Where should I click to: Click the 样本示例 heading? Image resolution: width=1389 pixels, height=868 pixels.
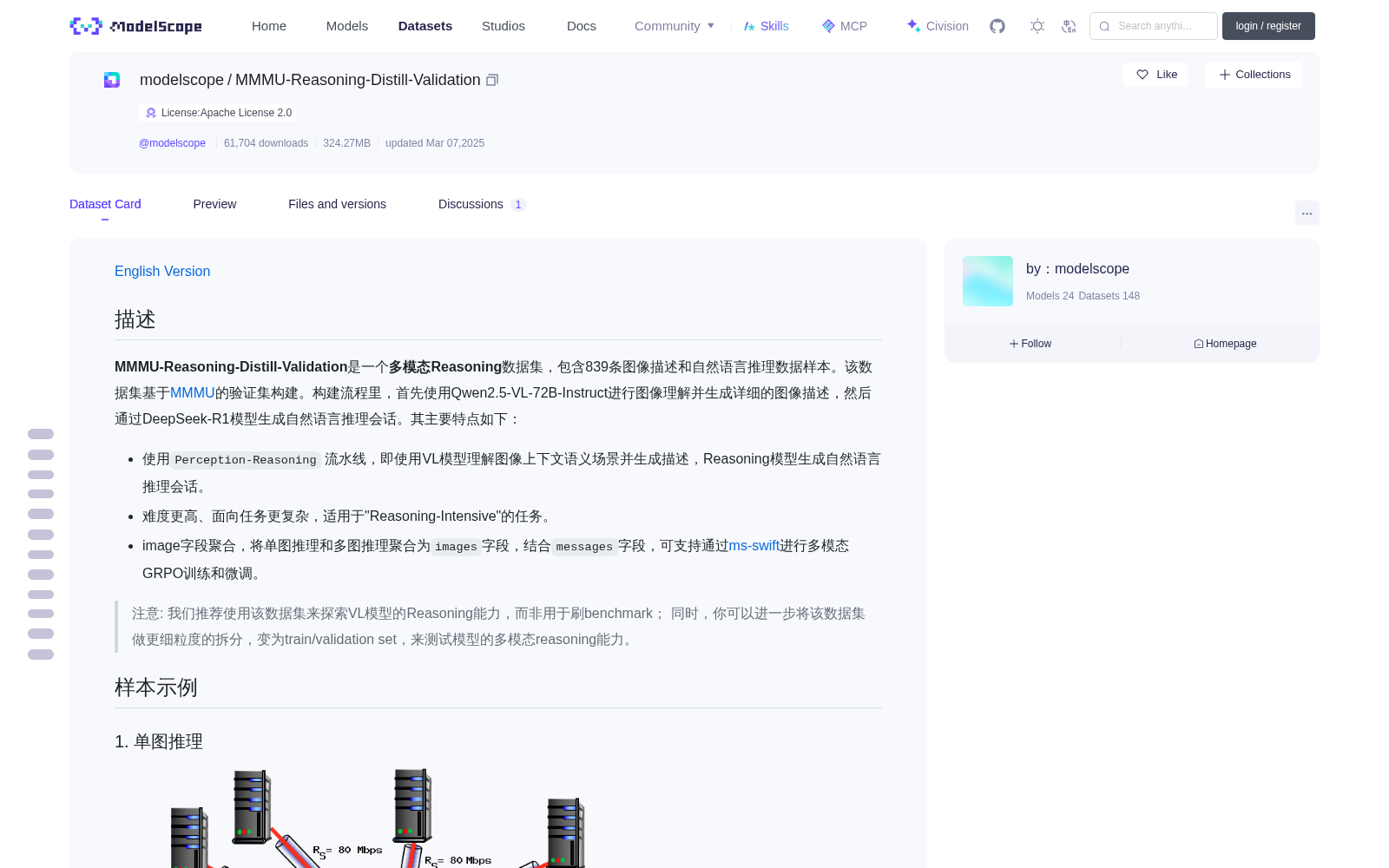point(156,687)
